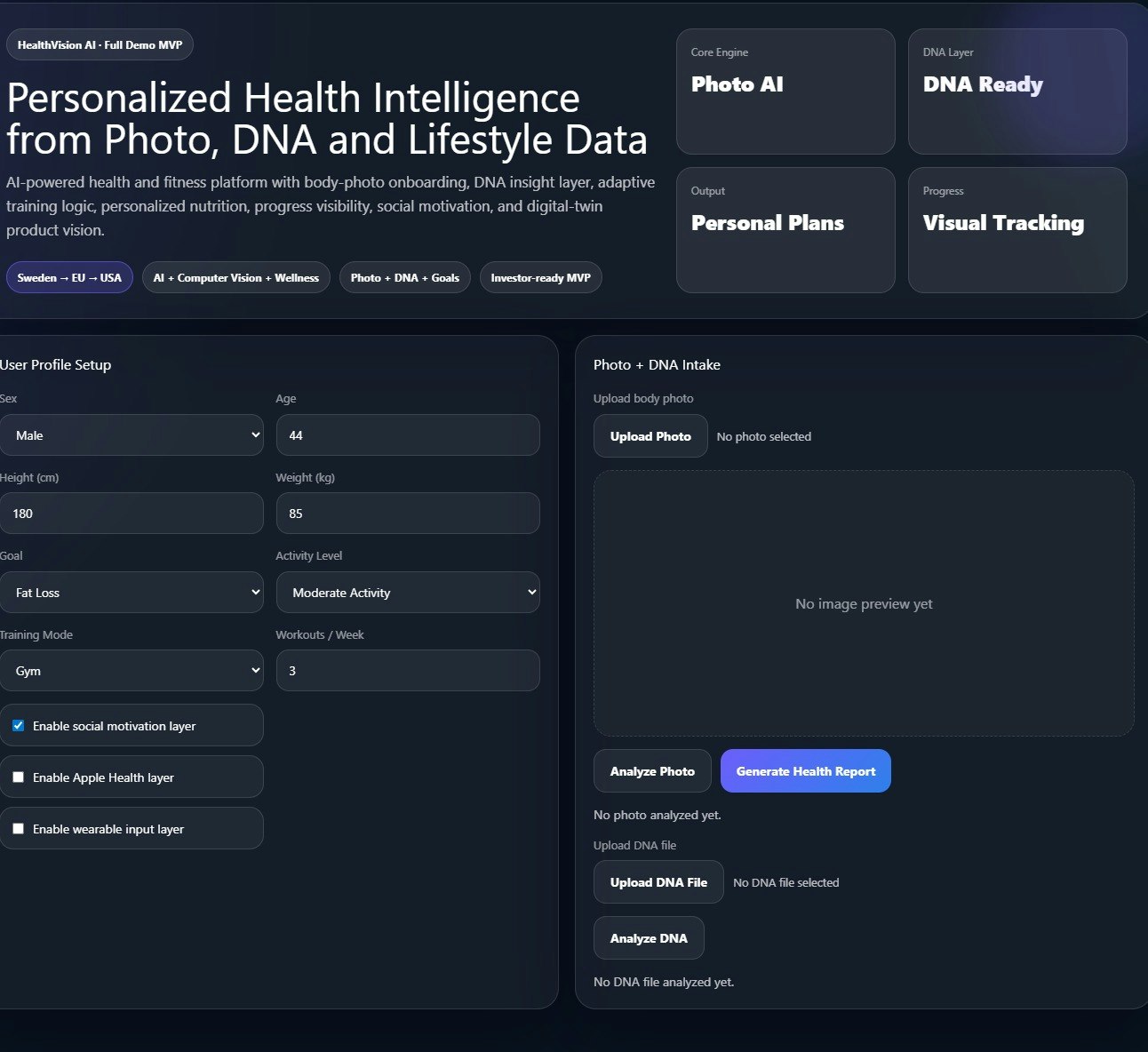This screenshot has height=1052, width=1148.
Task: Click the HealthVision AI Full Demo MVP pill
Action: (99, 44)
